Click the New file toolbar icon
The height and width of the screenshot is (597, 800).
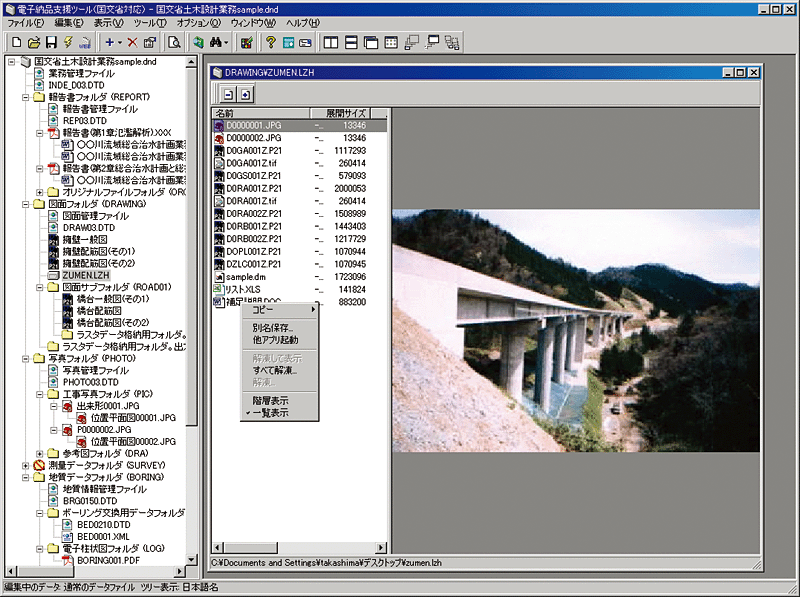[x=16, y=42]
